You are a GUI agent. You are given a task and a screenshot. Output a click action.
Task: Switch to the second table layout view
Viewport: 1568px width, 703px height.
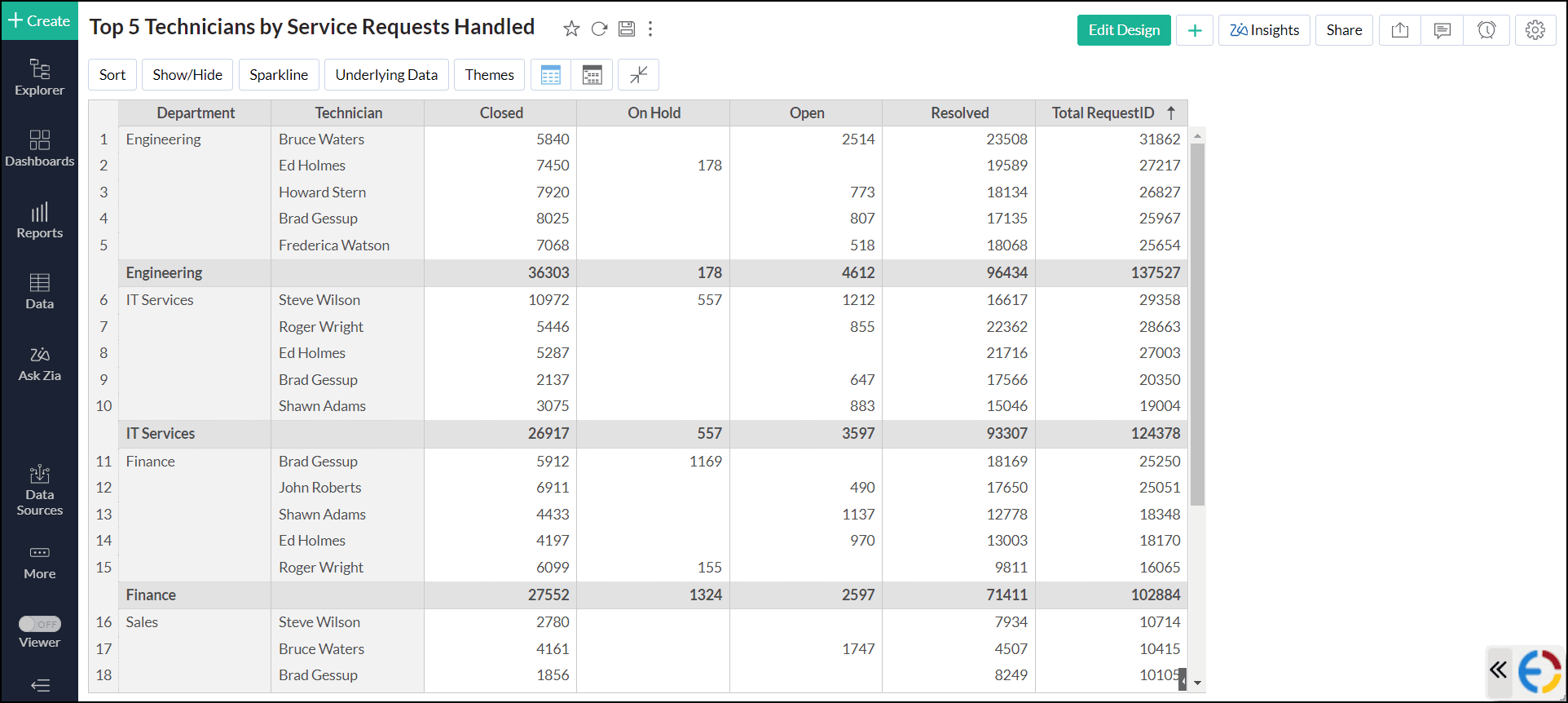[x=592, y=75]
